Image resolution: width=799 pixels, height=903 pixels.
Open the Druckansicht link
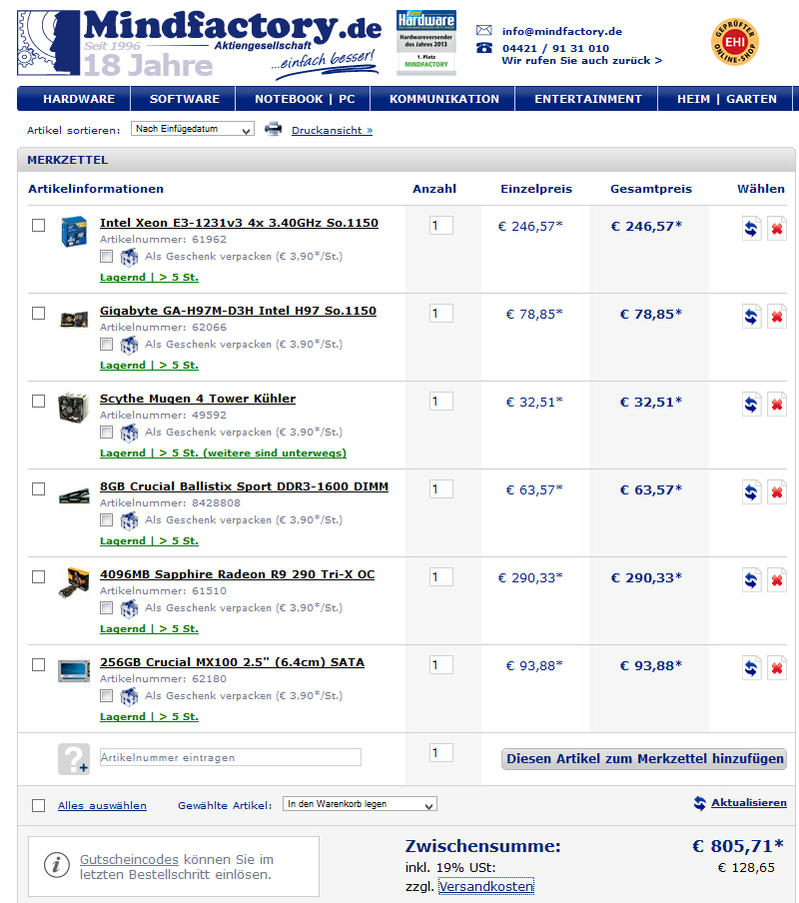[x=332, y=131]
